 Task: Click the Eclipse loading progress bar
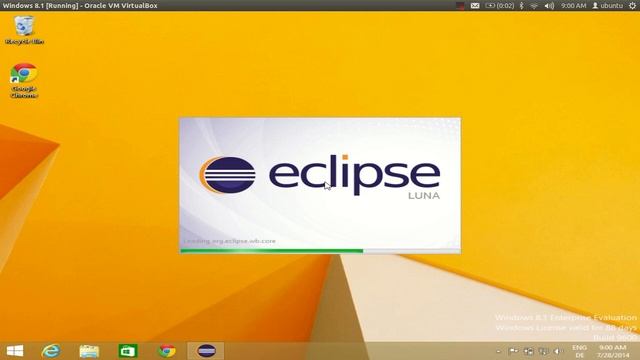click(x=320, y=251)
